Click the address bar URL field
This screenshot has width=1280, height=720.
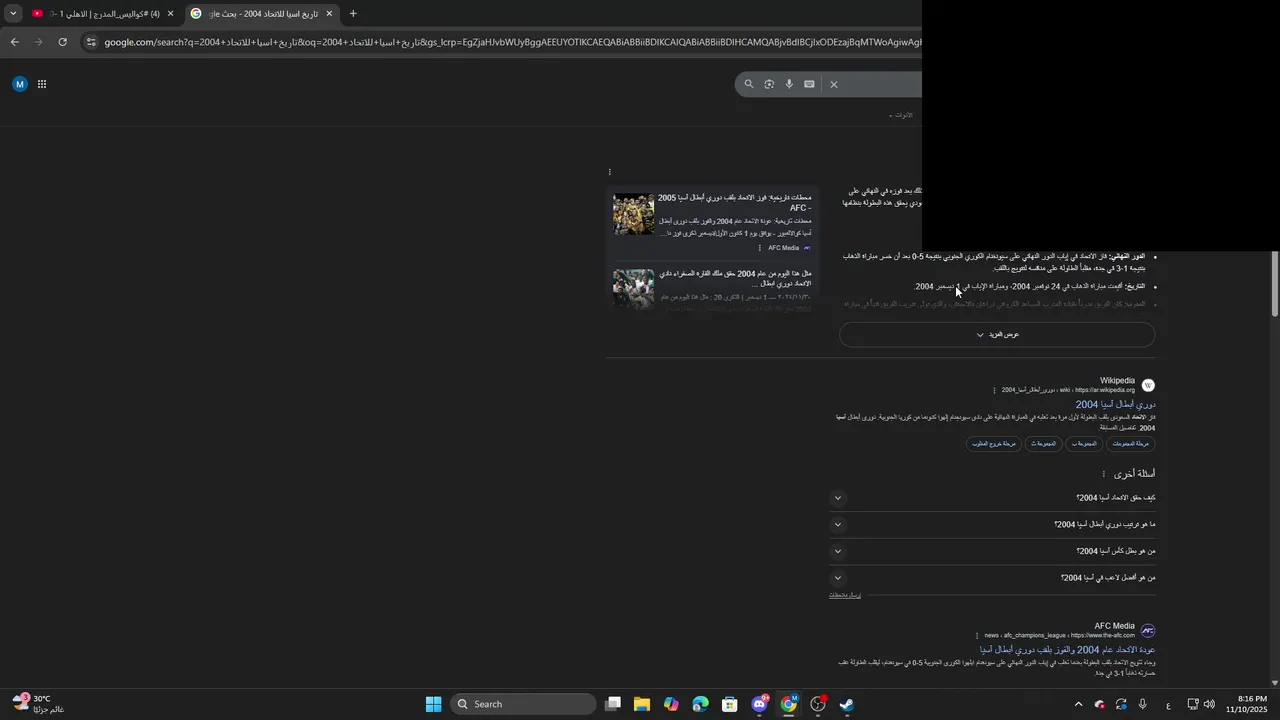click(x=510, y=42)
